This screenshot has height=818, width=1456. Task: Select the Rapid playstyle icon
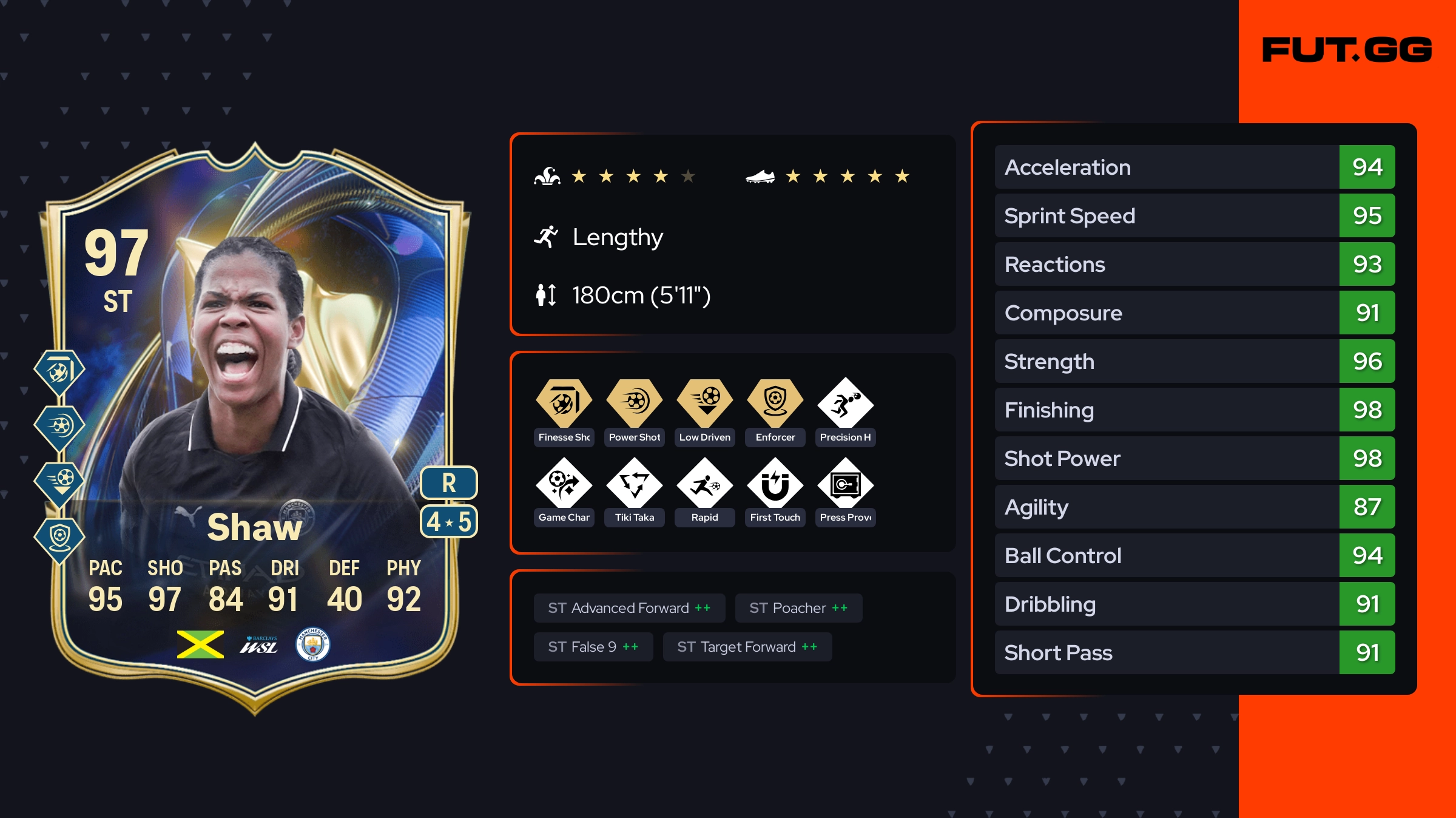pos(704,483)
